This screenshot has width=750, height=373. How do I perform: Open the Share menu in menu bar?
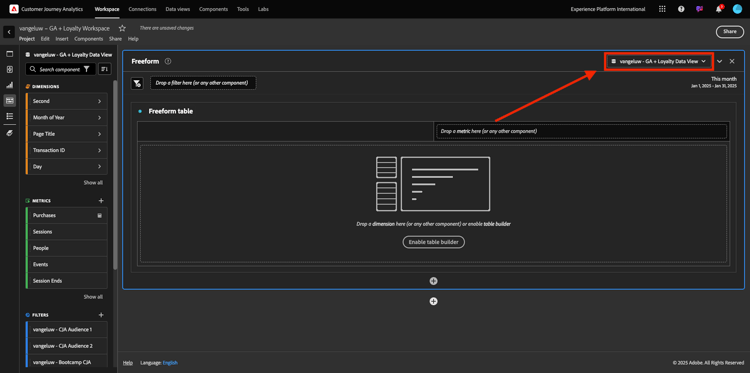tap(115, 39)
